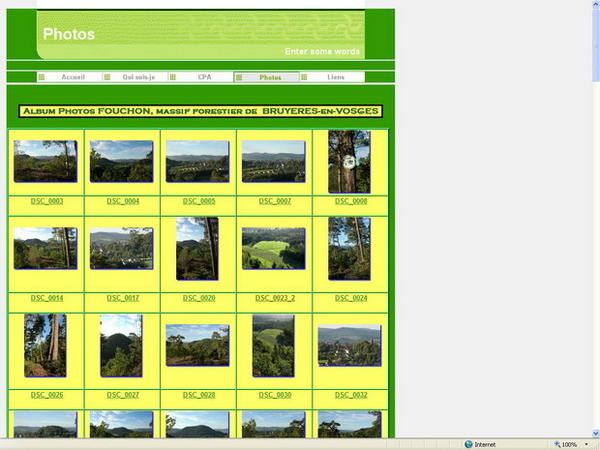View the village thumbnail above DSC_0032
Screen dimensions: 600x450
350,345
